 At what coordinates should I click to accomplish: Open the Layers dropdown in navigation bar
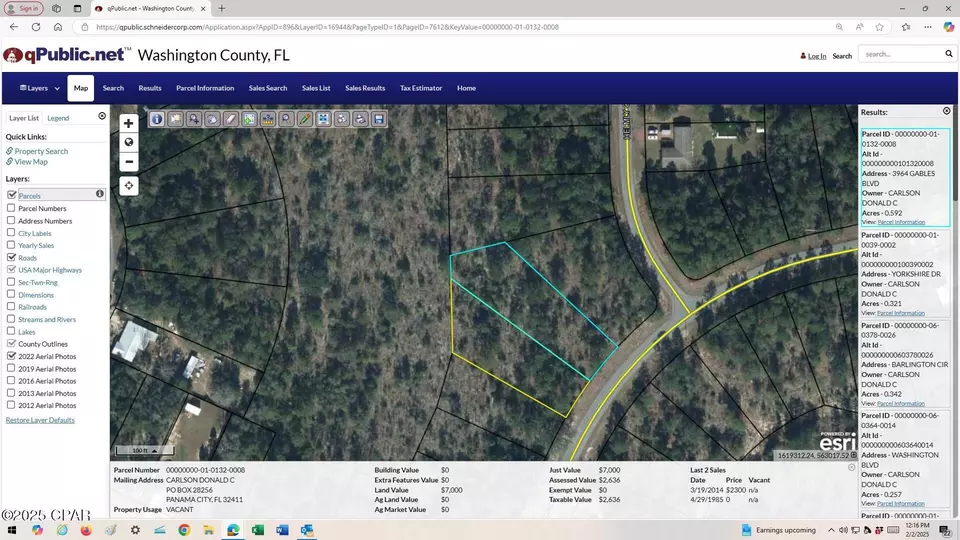click(40, 88)
